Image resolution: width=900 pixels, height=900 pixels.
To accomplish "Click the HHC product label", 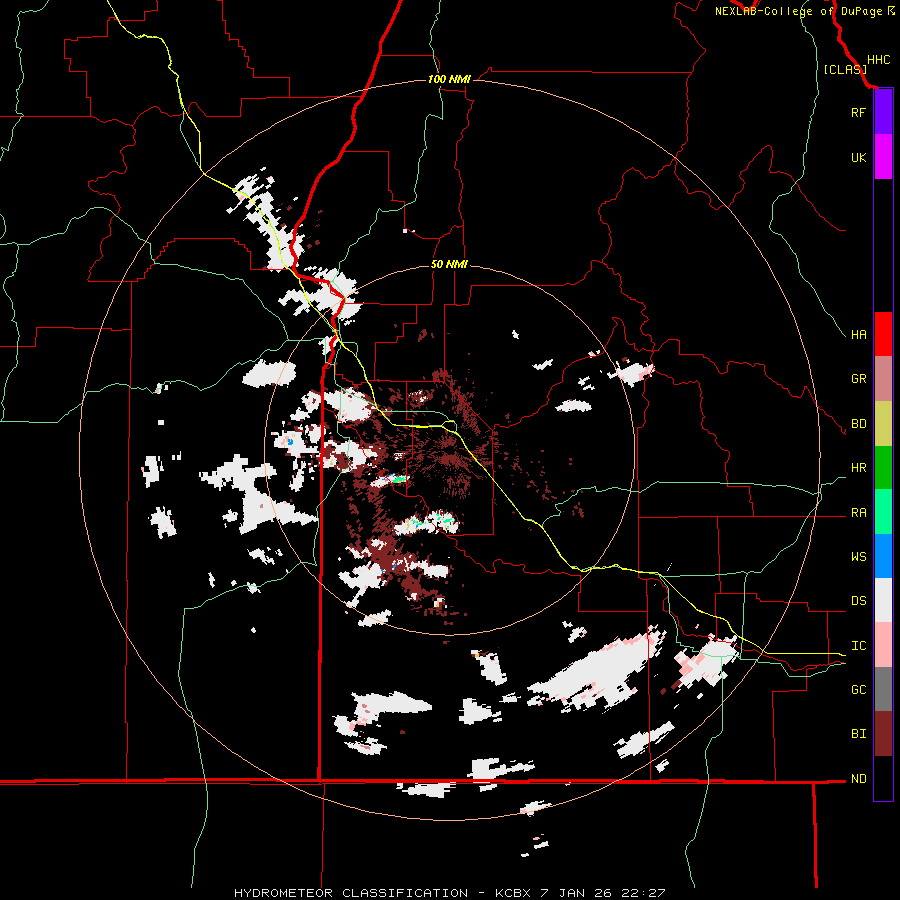I will 878,60.
